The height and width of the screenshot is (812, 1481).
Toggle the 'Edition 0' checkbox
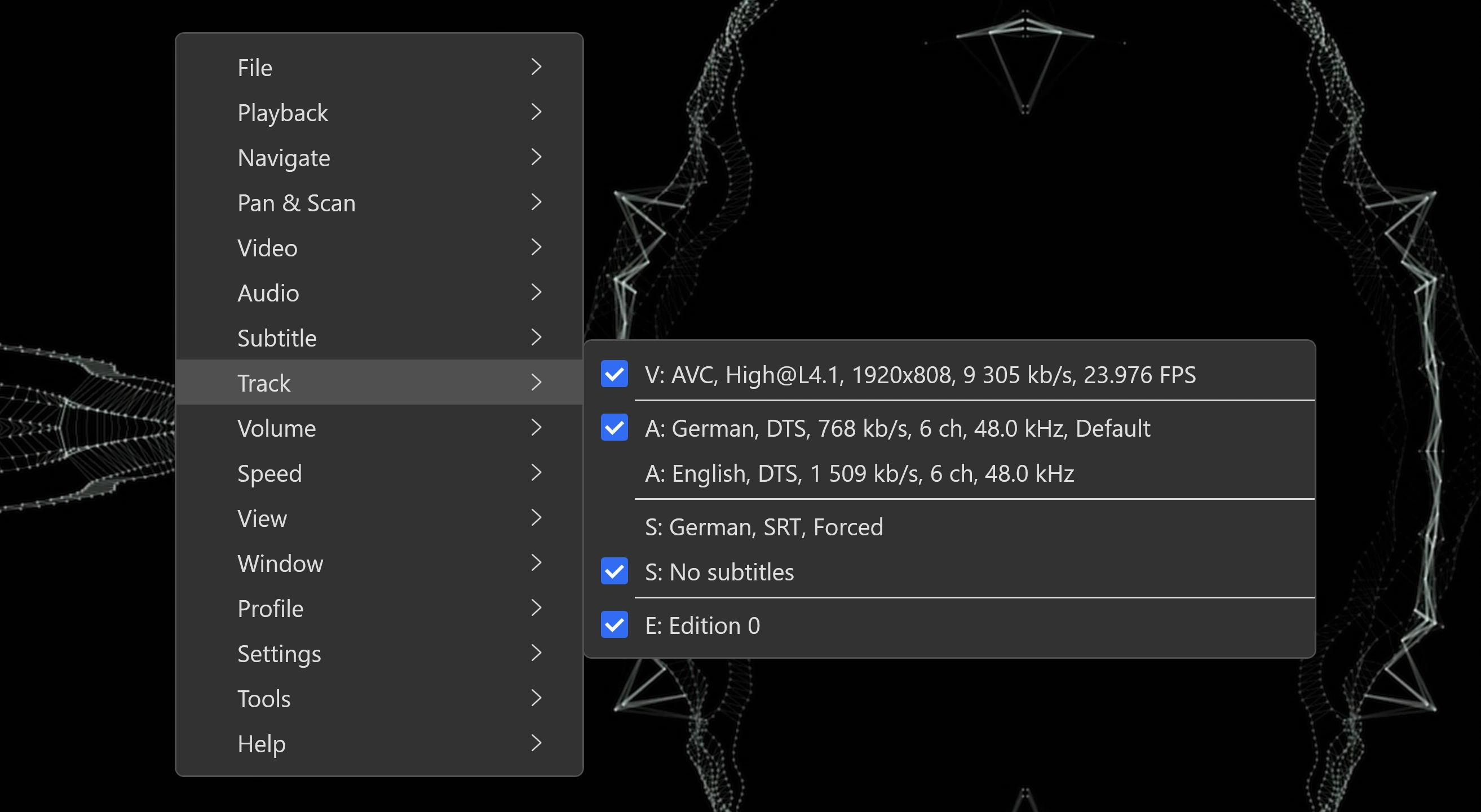pyautogui.click(x=614, y=625)
